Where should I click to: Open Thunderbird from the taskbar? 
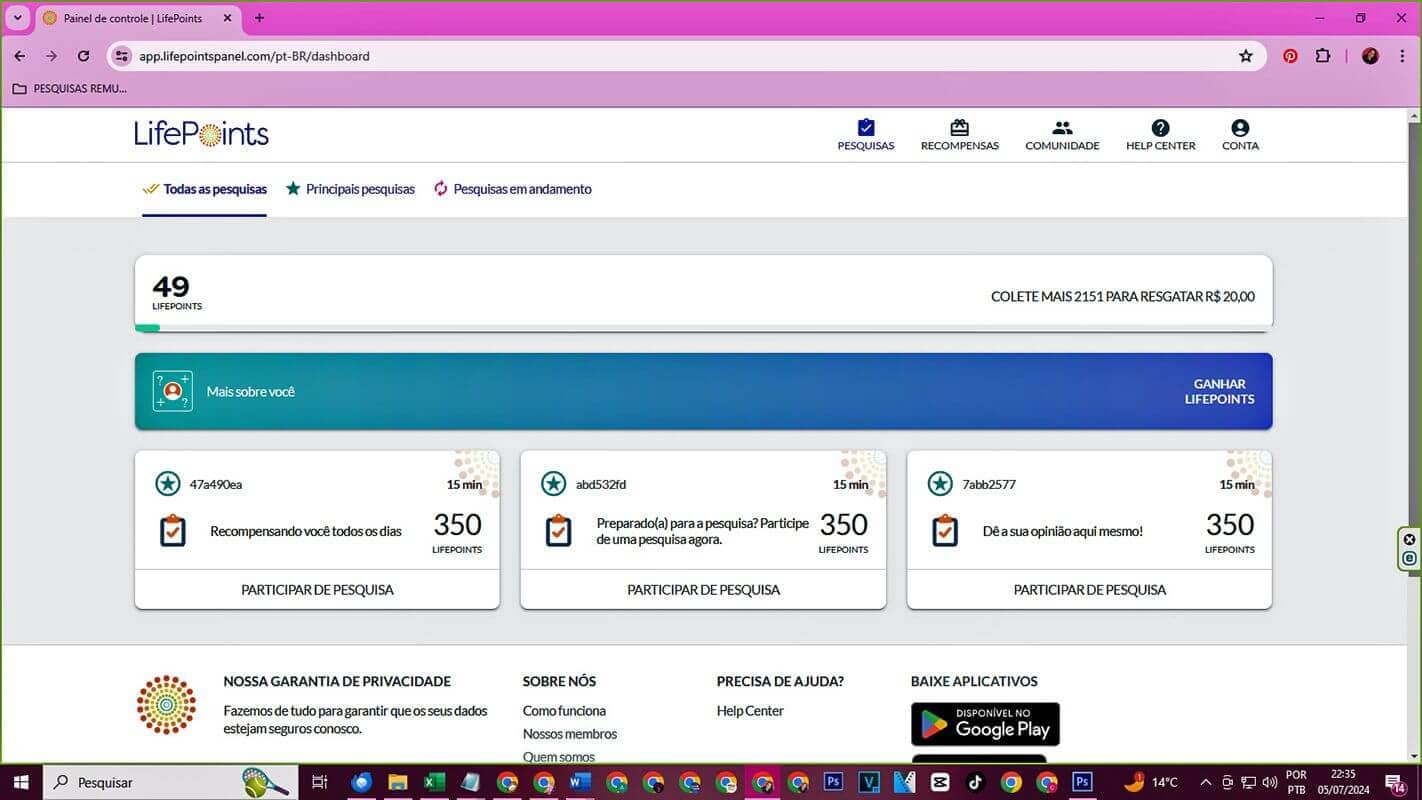362,782
